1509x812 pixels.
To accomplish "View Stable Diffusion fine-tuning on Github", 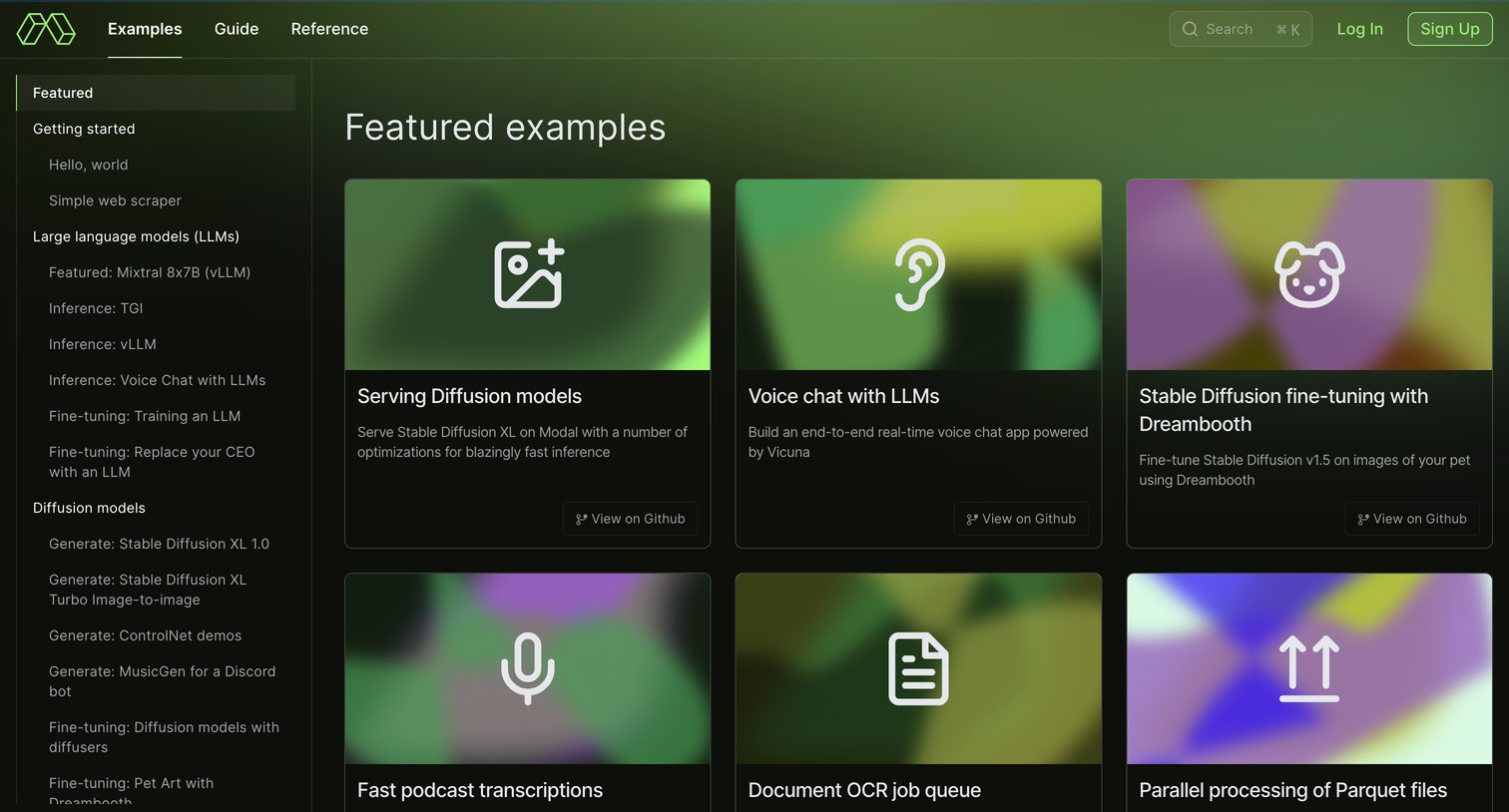I will (1412, 519).
